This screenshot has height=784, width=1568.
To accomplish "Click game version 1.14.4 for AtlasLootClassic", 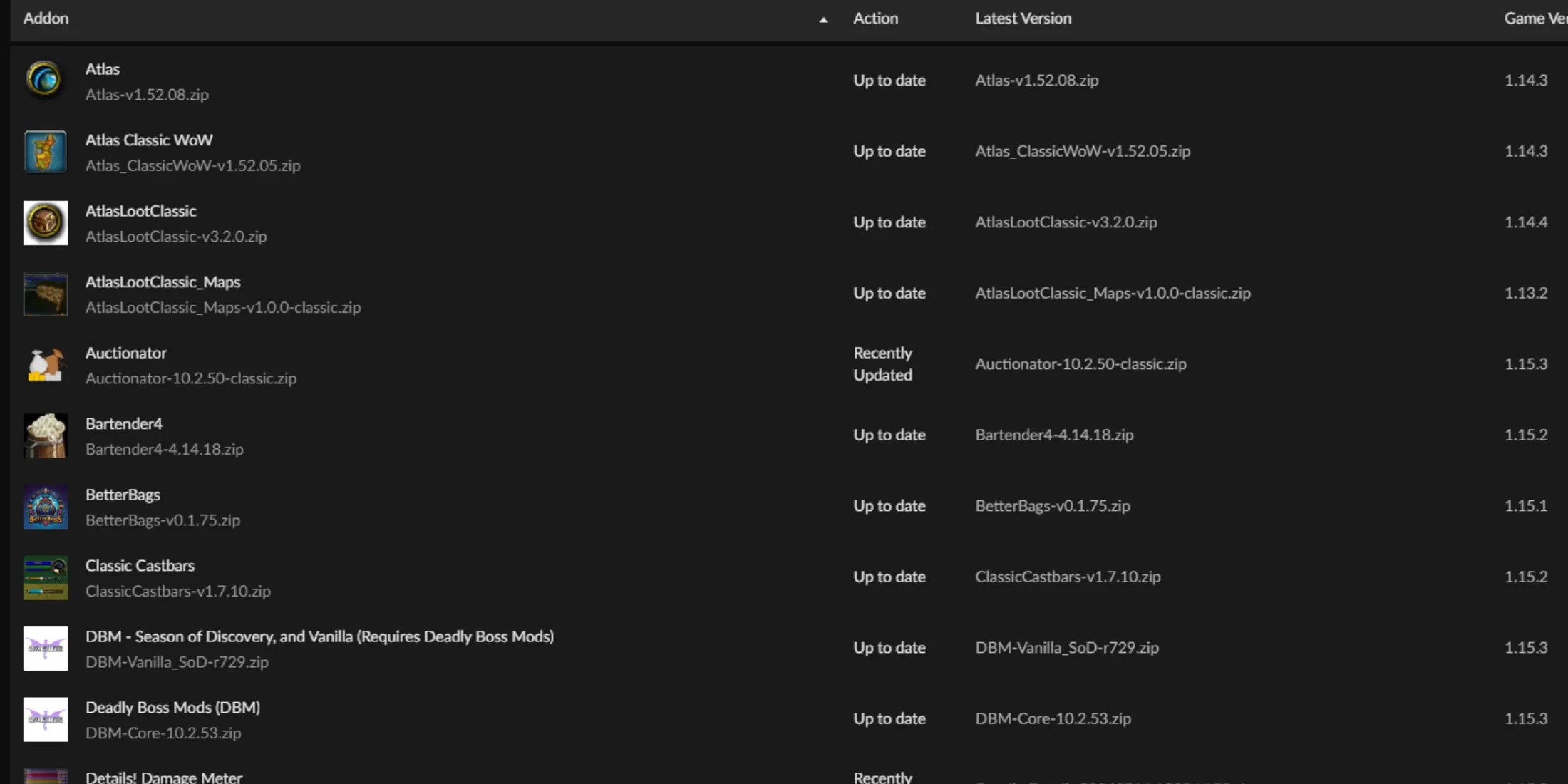I will point(1526,222).
